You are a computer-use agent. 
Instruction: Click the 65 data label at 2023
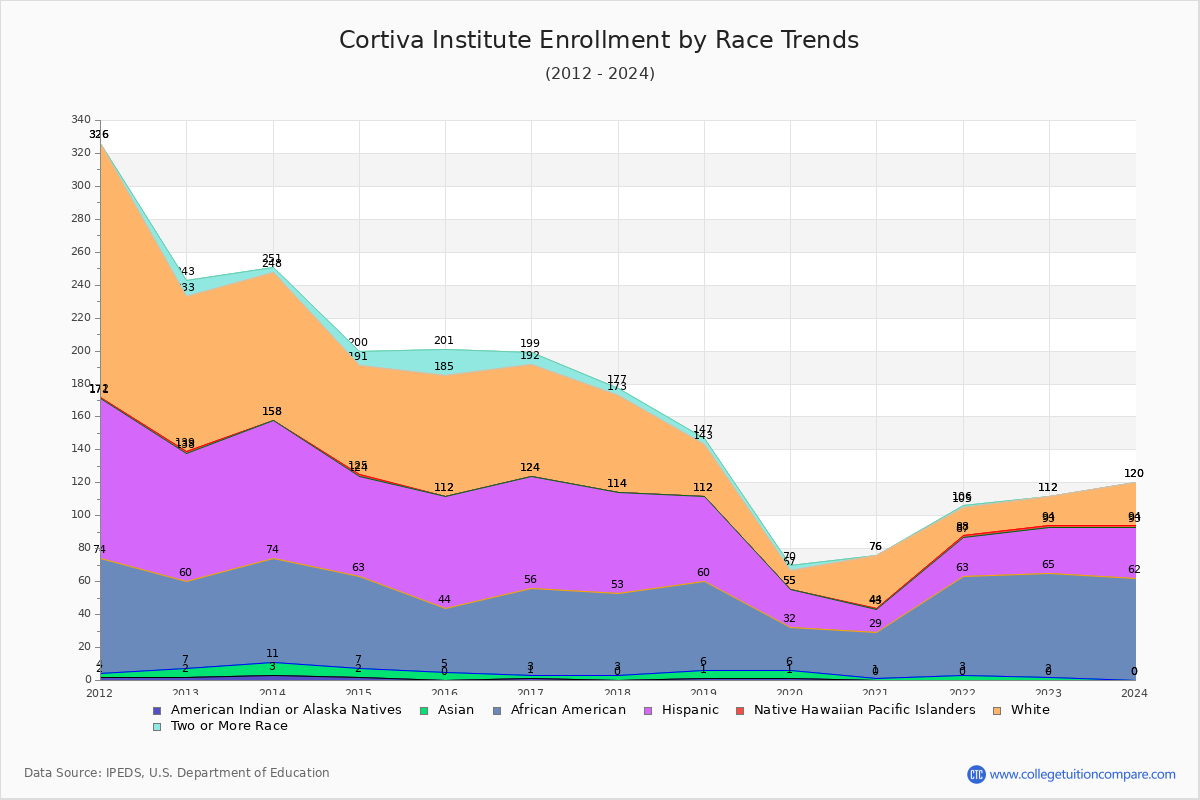(x=1048, y=565)
